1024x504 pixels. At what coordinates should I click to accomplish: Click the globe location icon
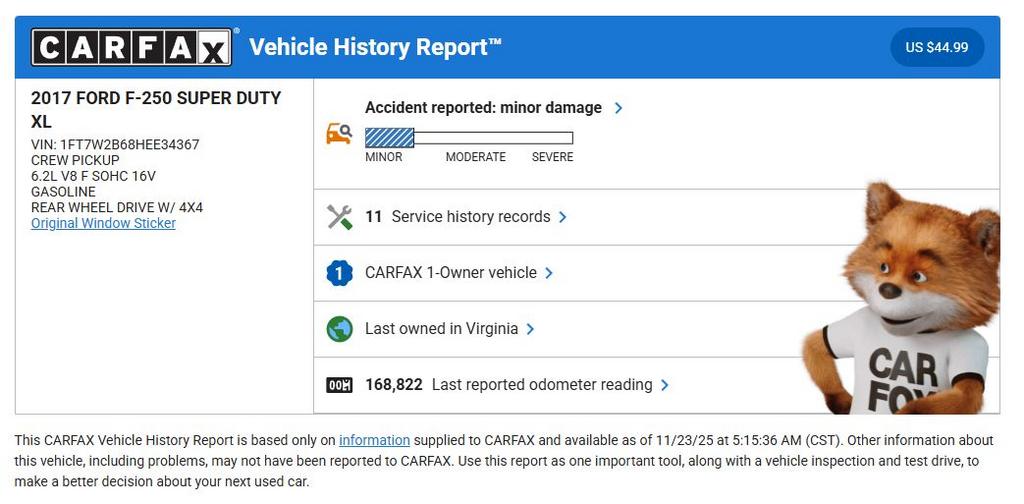(340, 329)
